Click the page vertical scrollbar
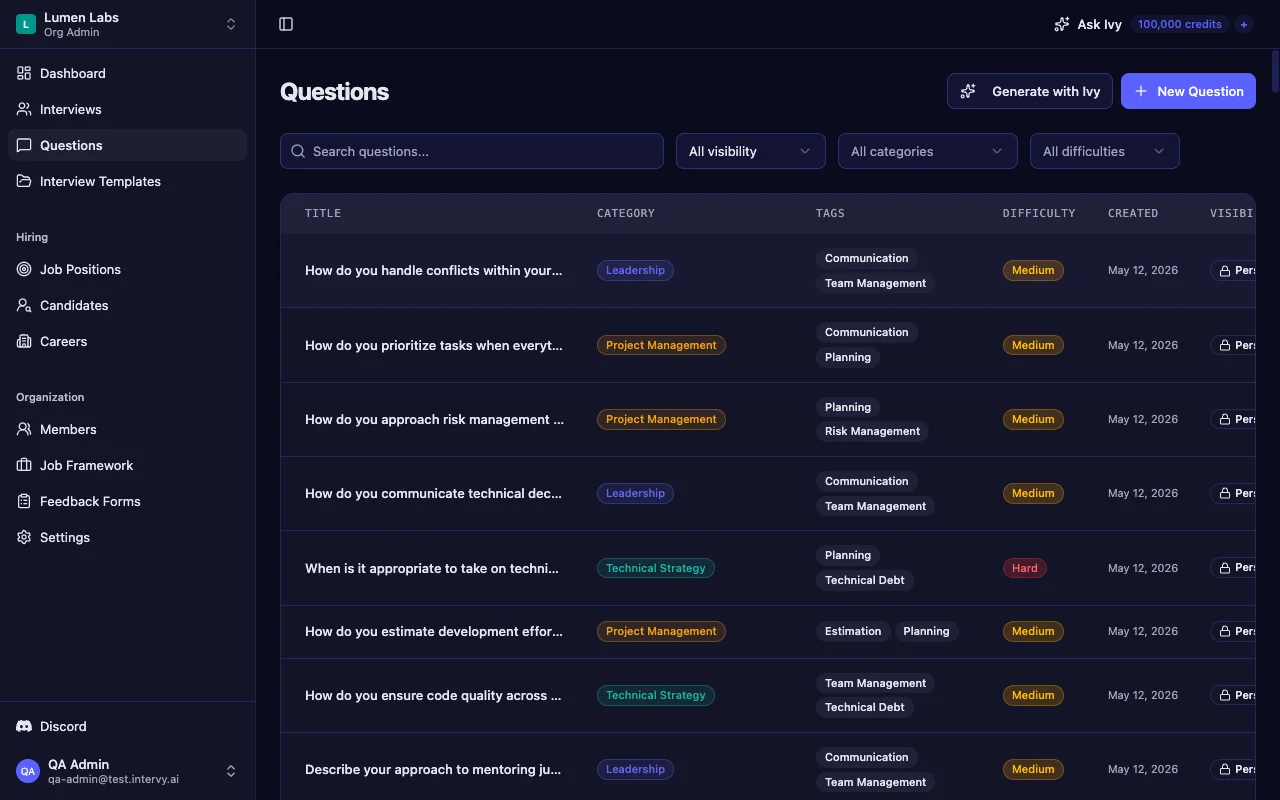The image size is (1280, 800). coord(1275,70)
